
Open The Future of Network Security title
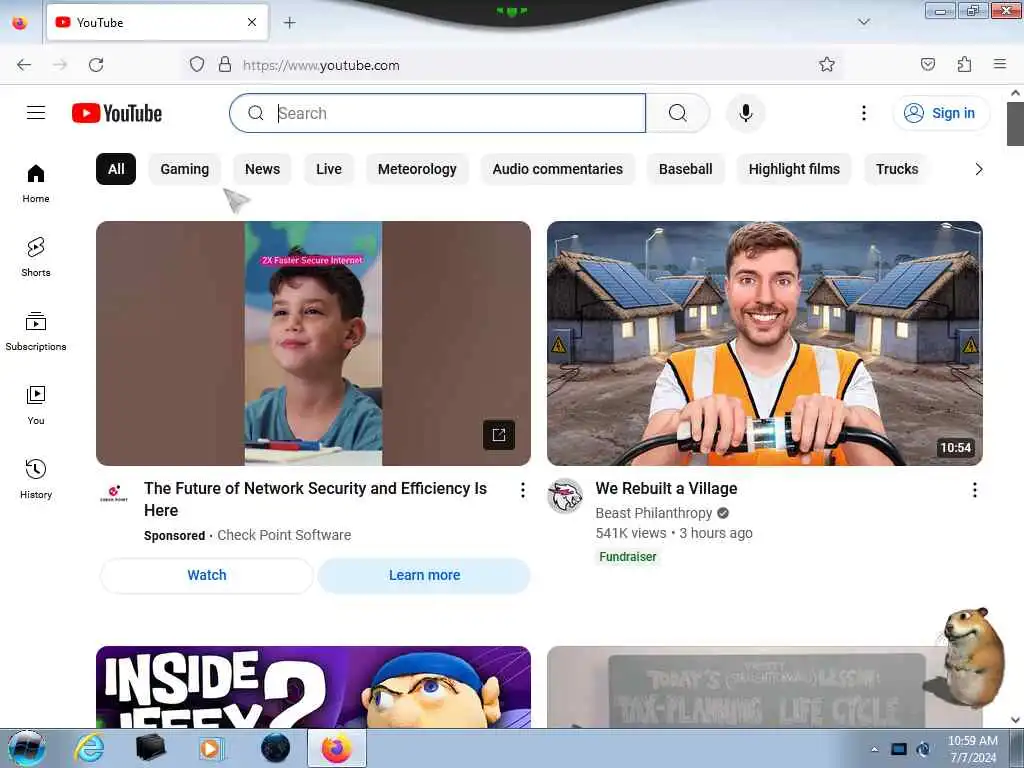tap(315, 499)
